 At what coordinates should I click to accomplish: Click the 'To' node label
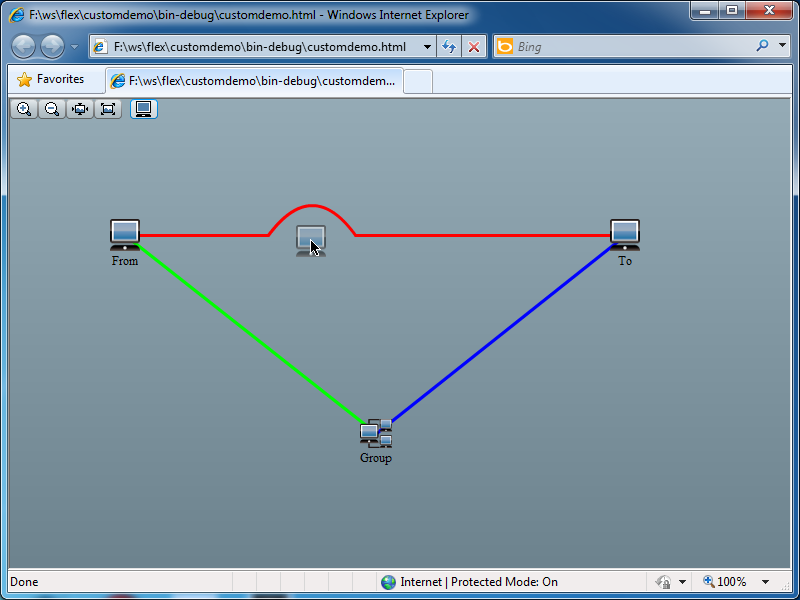click(625, 261)
